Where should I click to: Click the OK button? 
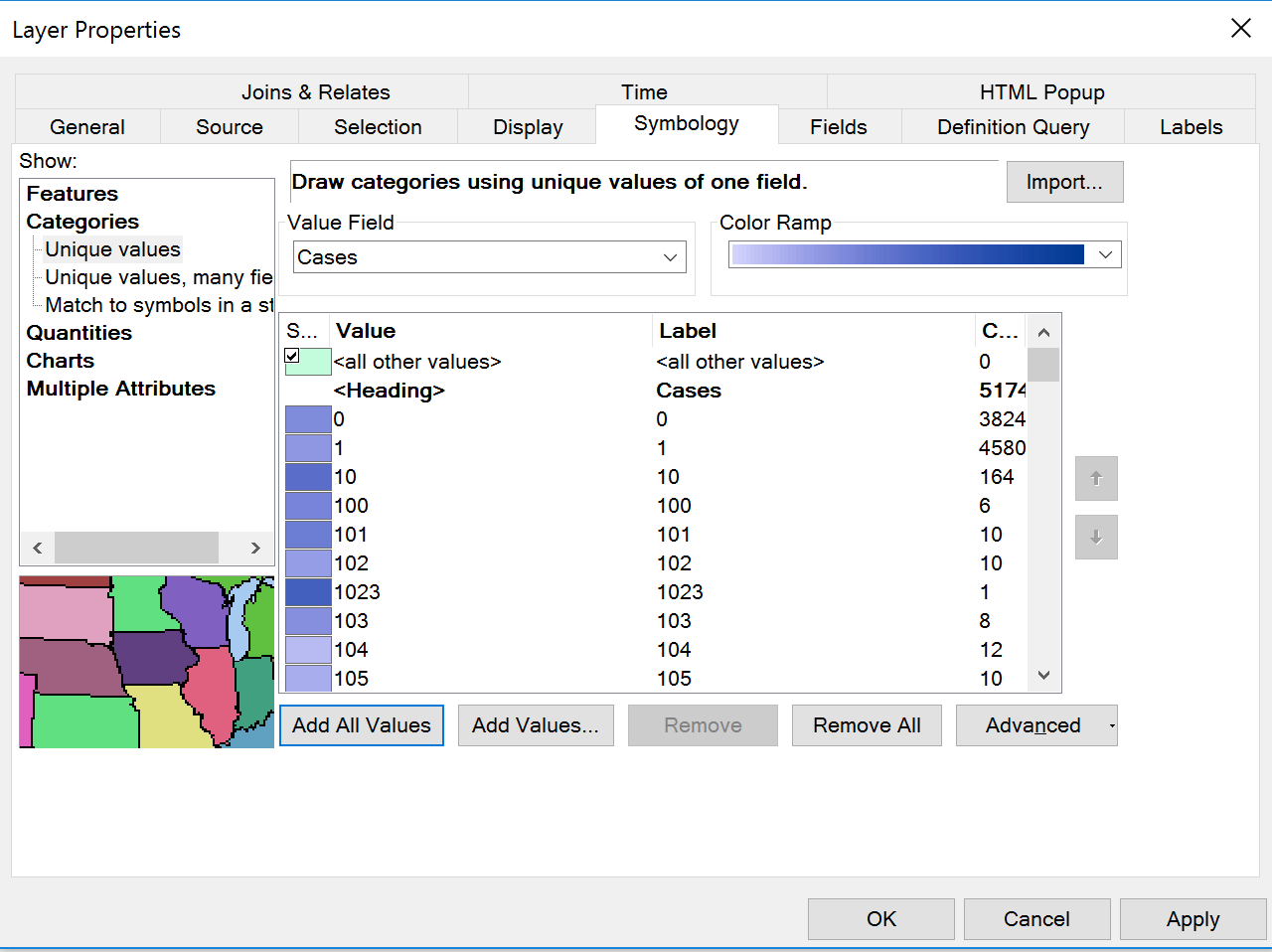click(881, 919)
